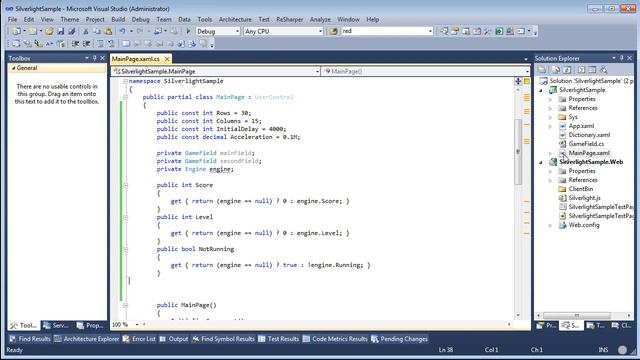This screenshot has height=360, width=640.
Task: Collapse the namespace SilverlightSample outline region
Action: tap(125, 81)
